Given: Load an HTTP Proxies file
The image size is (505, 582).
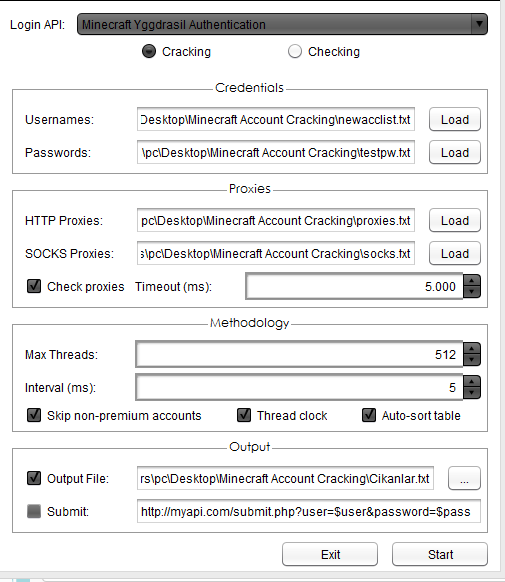Looking at the screenshot, I should click(455, 220).
